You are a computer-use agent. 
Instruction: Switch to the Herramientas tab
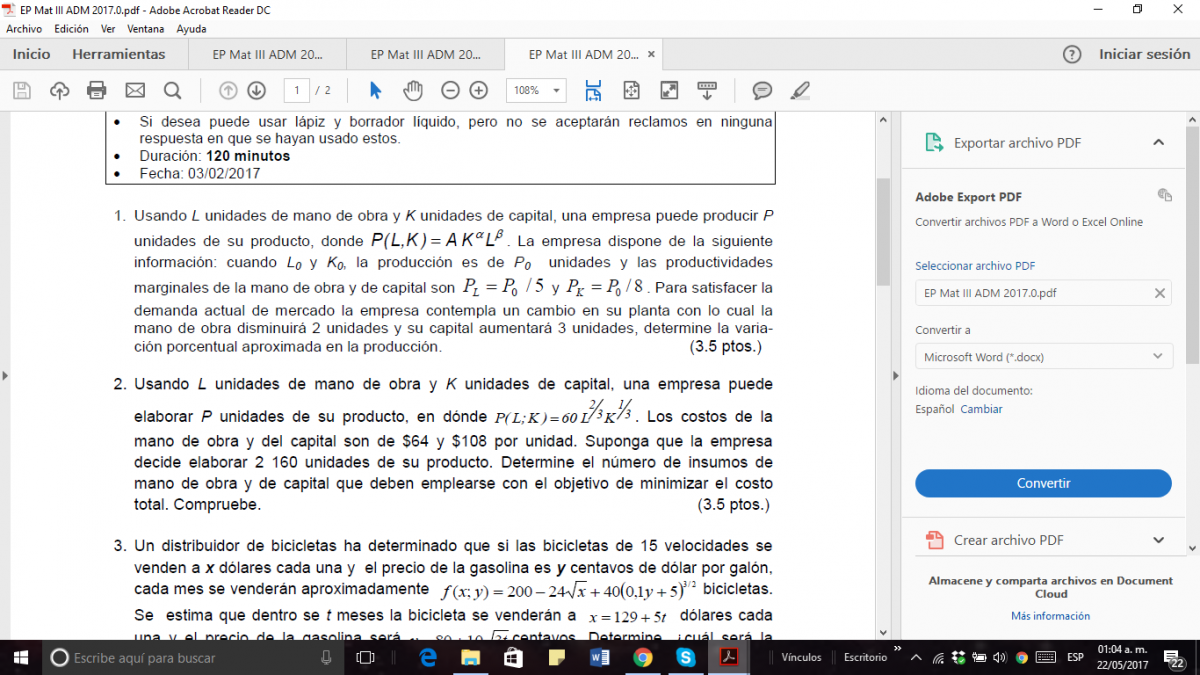click(118, 54)
